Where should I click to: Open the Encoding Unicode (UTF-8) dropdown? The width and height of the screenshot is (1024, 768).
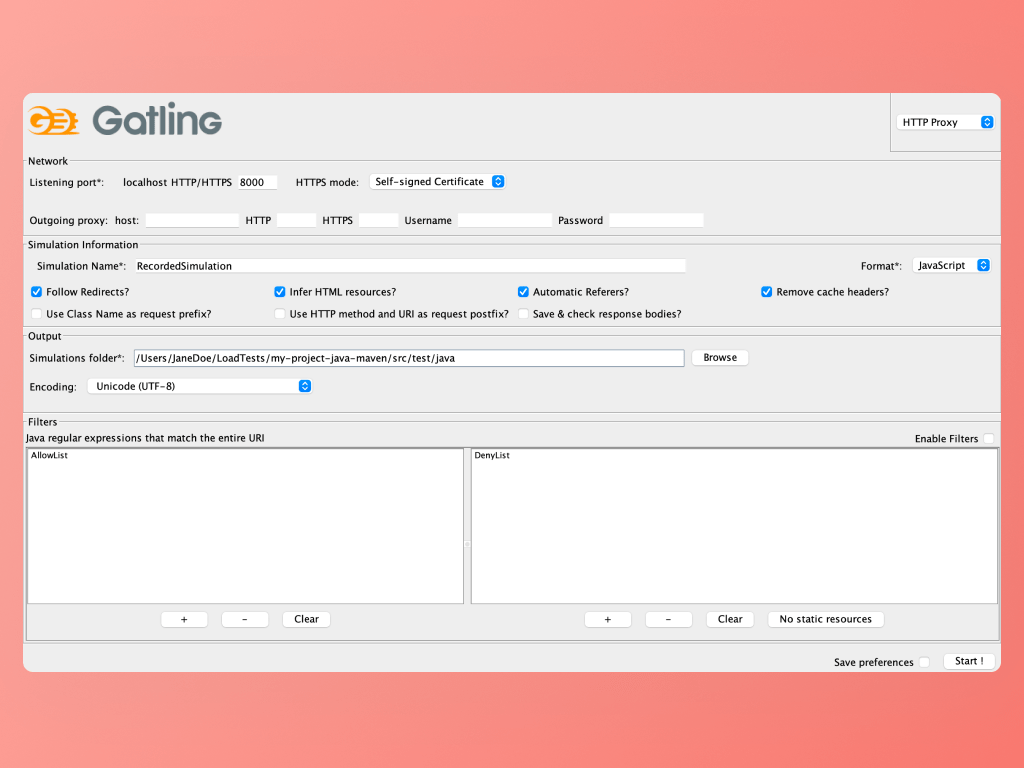point(199,386)
